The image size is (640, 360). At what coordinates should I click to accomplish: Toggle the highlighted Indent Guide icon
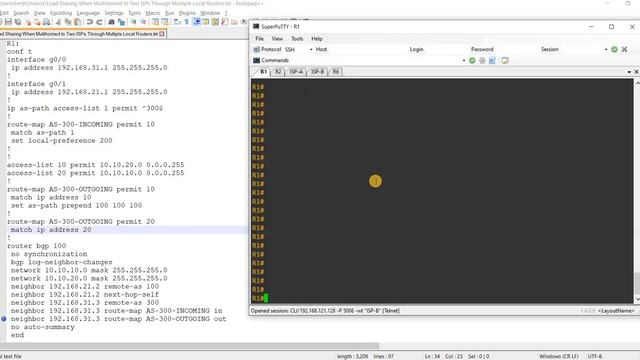coord(196,22)
